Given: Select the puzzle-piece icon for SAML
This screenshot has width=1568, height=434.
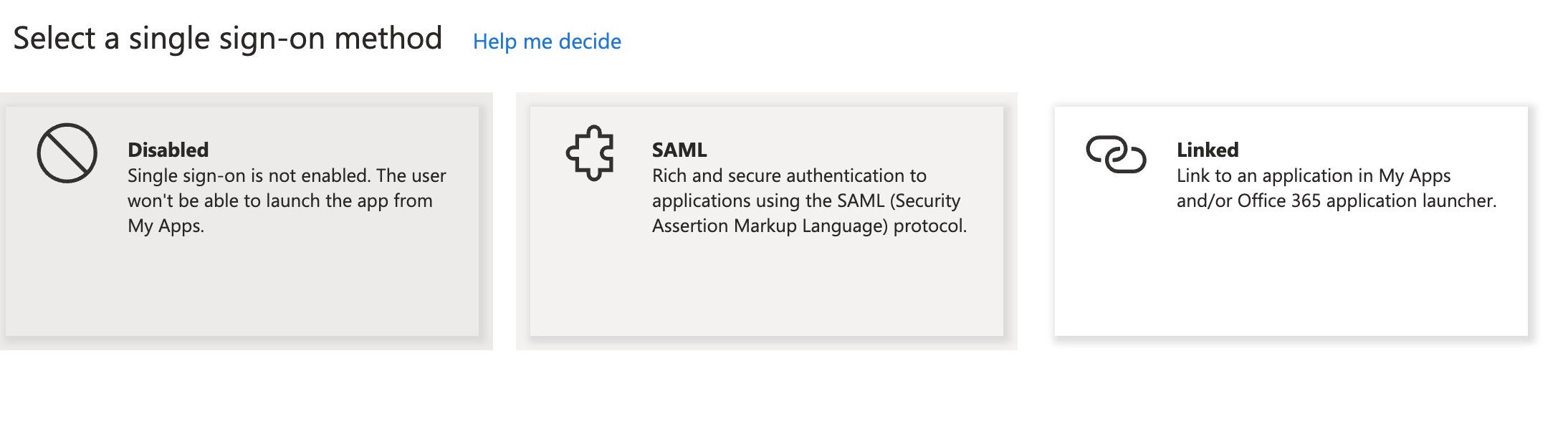Looking at the screenshot, I should 591,153.
